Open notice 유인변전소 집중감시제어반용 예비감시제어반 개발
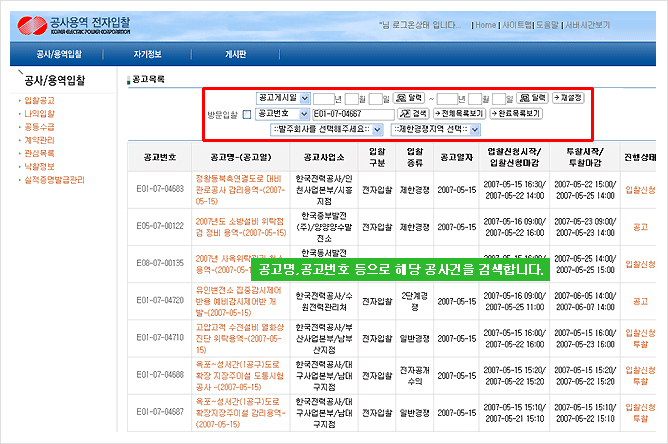Viewport: 668px width, 444px height. point(238,301)
